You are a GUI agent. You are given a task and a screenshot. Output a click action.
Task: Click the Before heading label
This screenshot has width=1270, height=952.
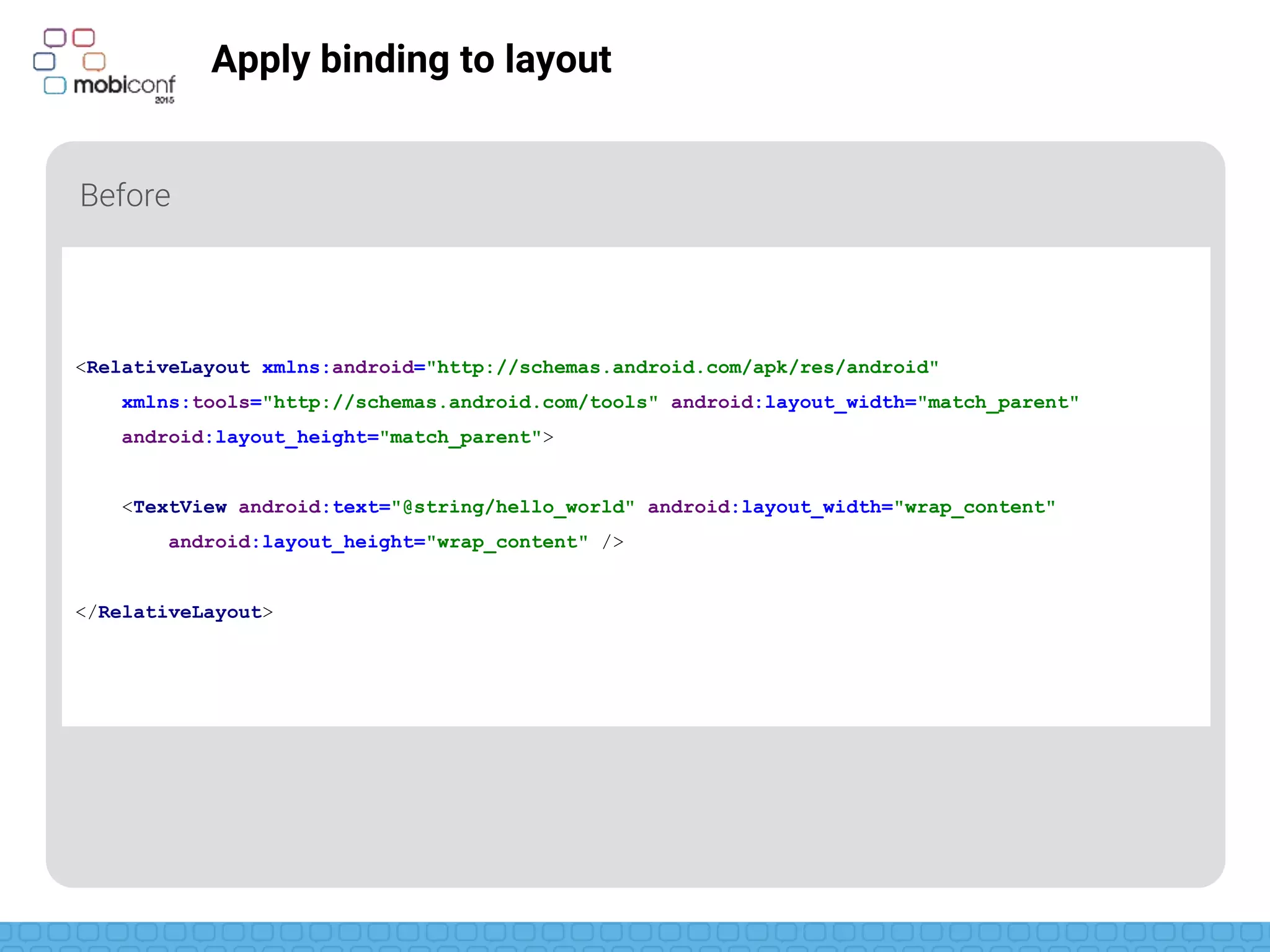[125, 195]
